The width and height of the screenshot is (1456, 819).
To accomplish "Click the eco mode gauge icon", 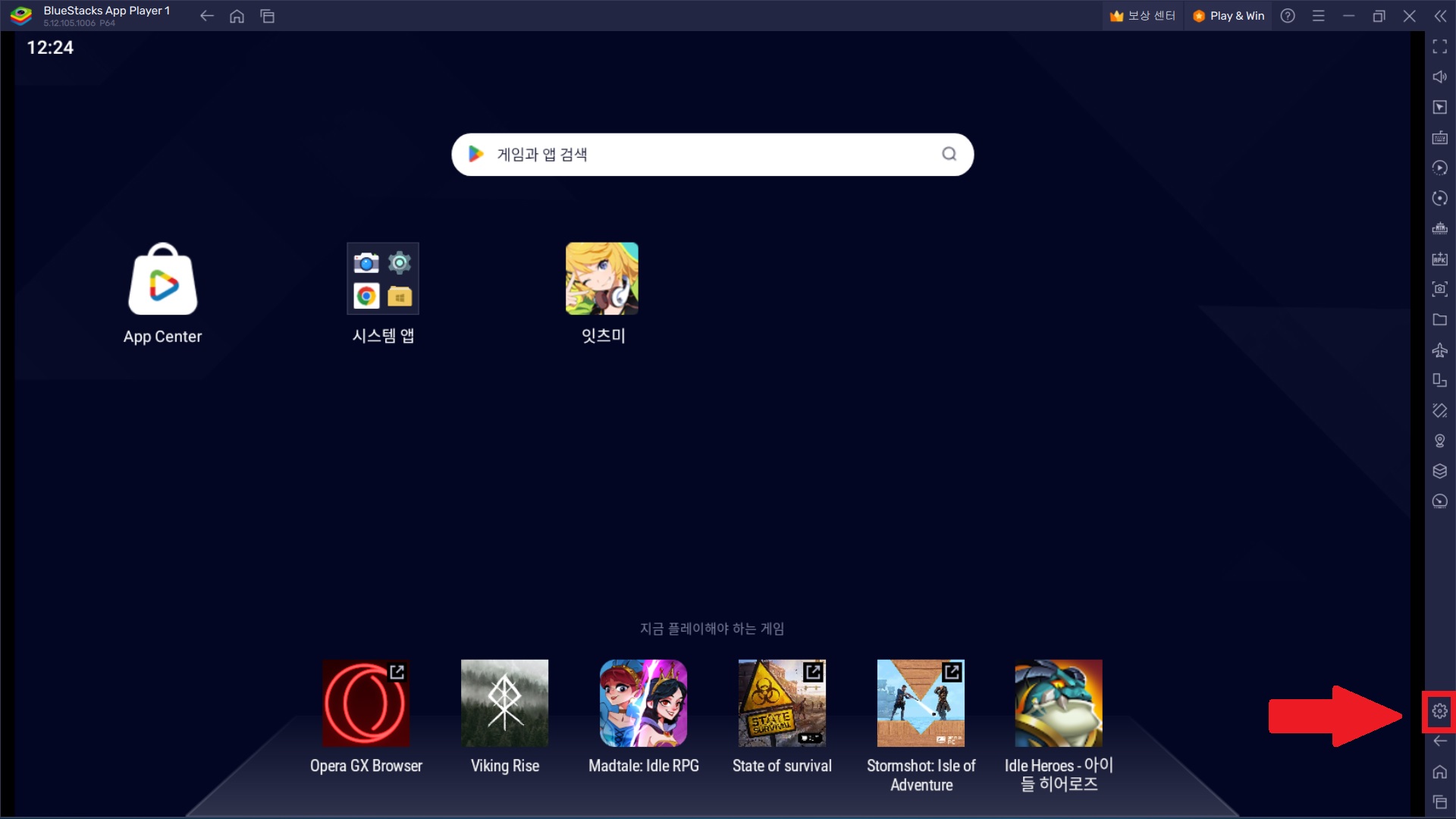I will coord(1440,502).
